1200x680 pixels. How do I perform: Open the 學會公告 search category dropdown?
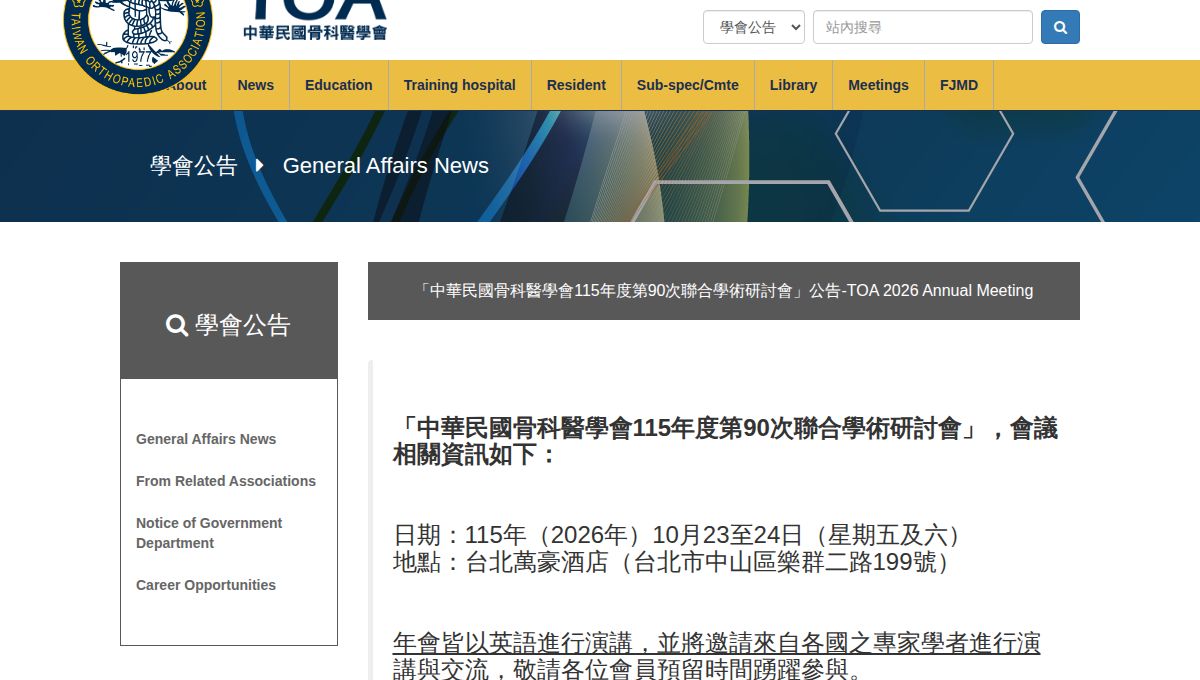click(754, 27)
